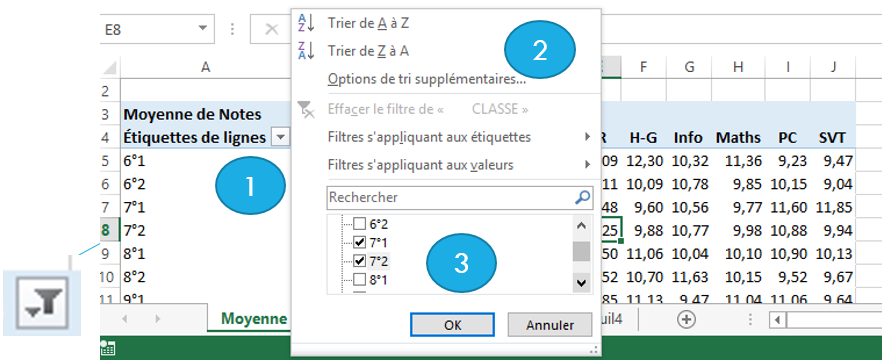Viewport: 882px width, 360px height.
Task: Click the Rechercher search field
Action: (451, 197)
